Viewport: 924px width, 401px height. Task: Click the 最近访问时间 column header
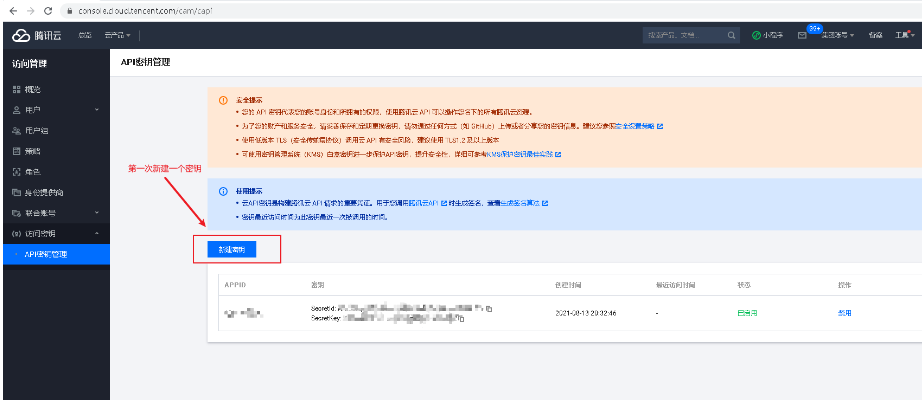click(x=675, y=285)
